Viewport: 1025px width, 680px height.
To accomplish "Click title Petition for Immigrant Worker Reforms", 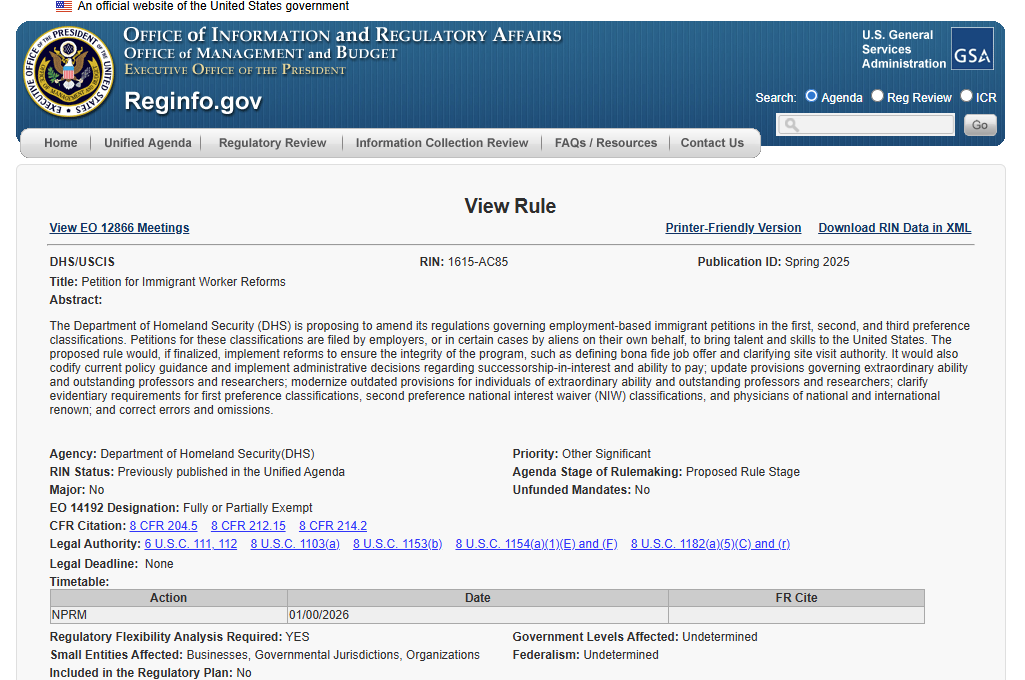I will (184, 282).
